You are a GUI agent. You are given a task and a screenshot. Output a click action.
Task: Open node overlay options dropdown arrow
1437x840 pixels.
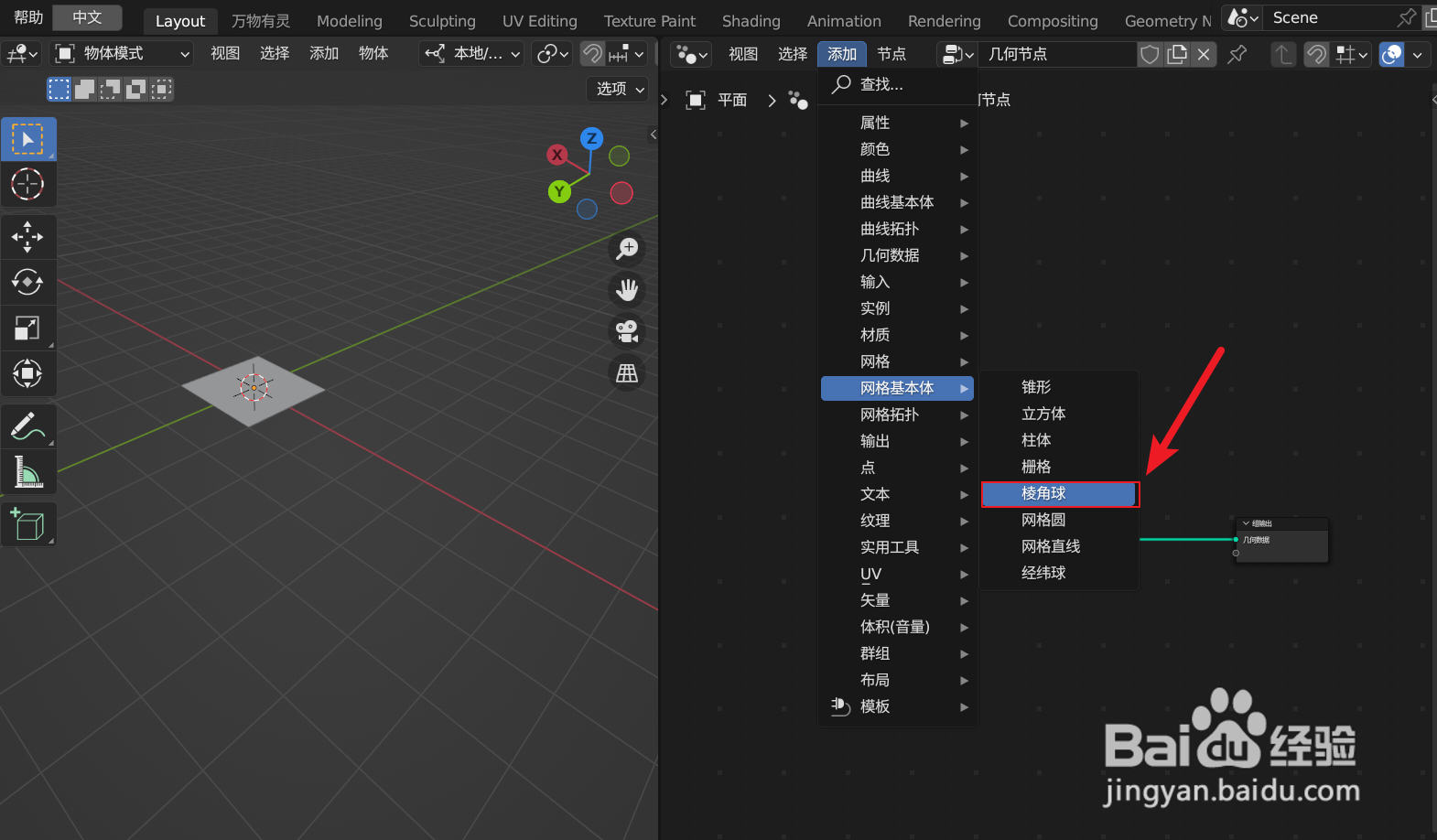(1417, 54)
